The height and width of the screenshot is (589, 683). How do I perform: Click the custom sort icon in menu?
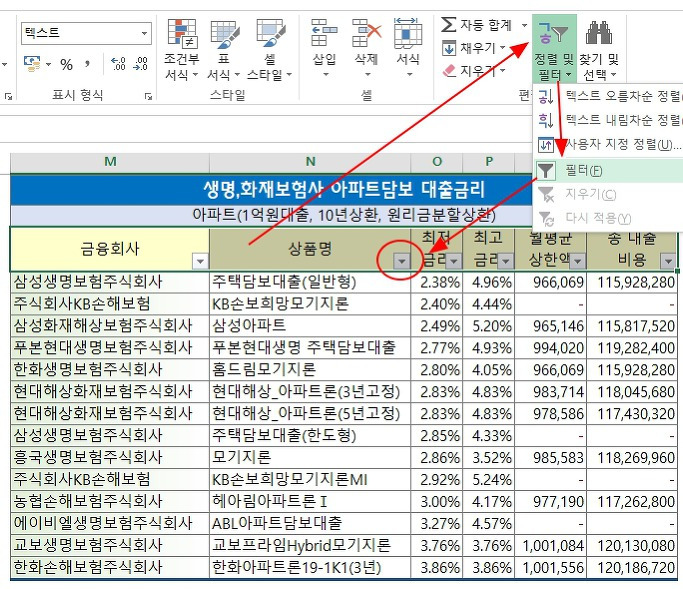coord(546,144)
